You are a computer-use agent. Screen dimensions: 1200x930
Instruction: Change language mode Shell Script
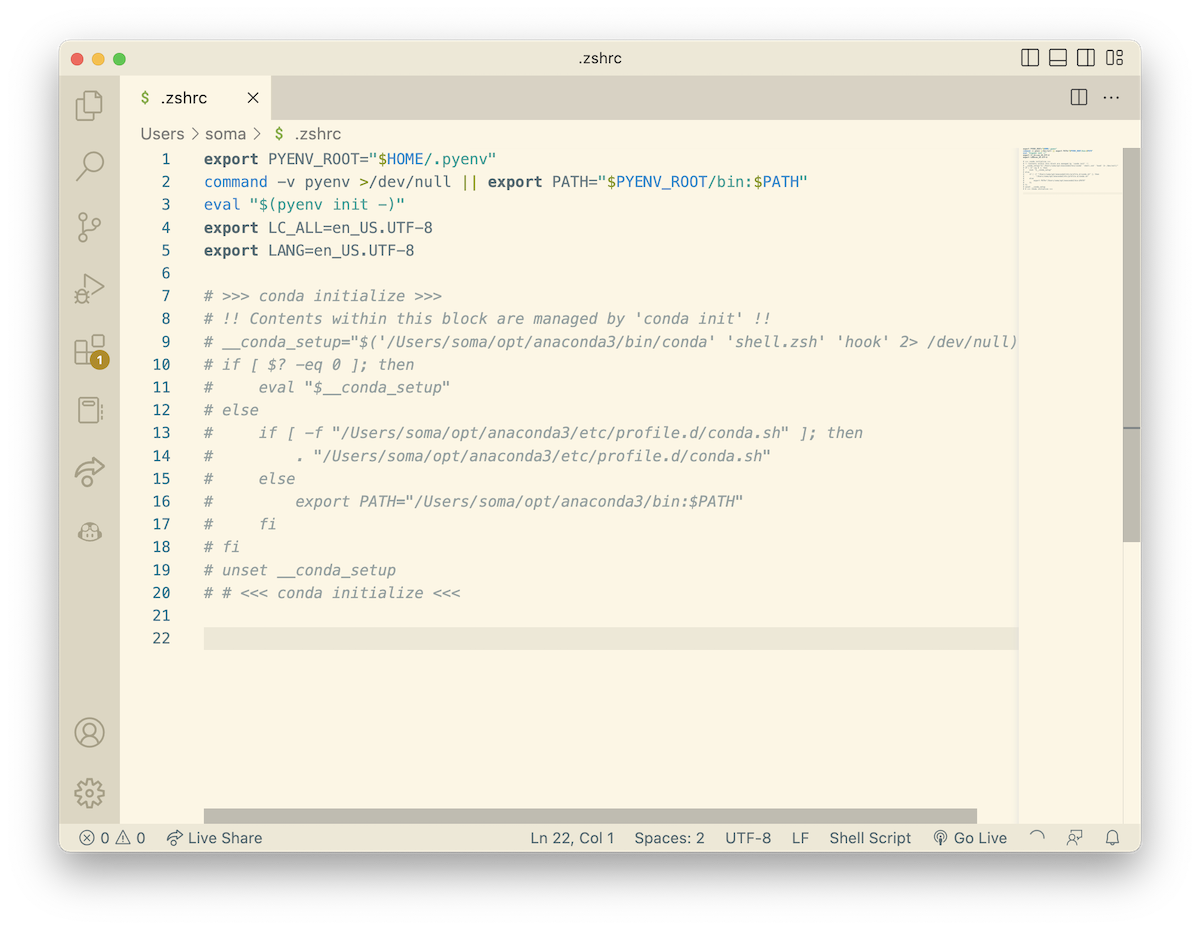pyautogui.click(x=870, y=838)
